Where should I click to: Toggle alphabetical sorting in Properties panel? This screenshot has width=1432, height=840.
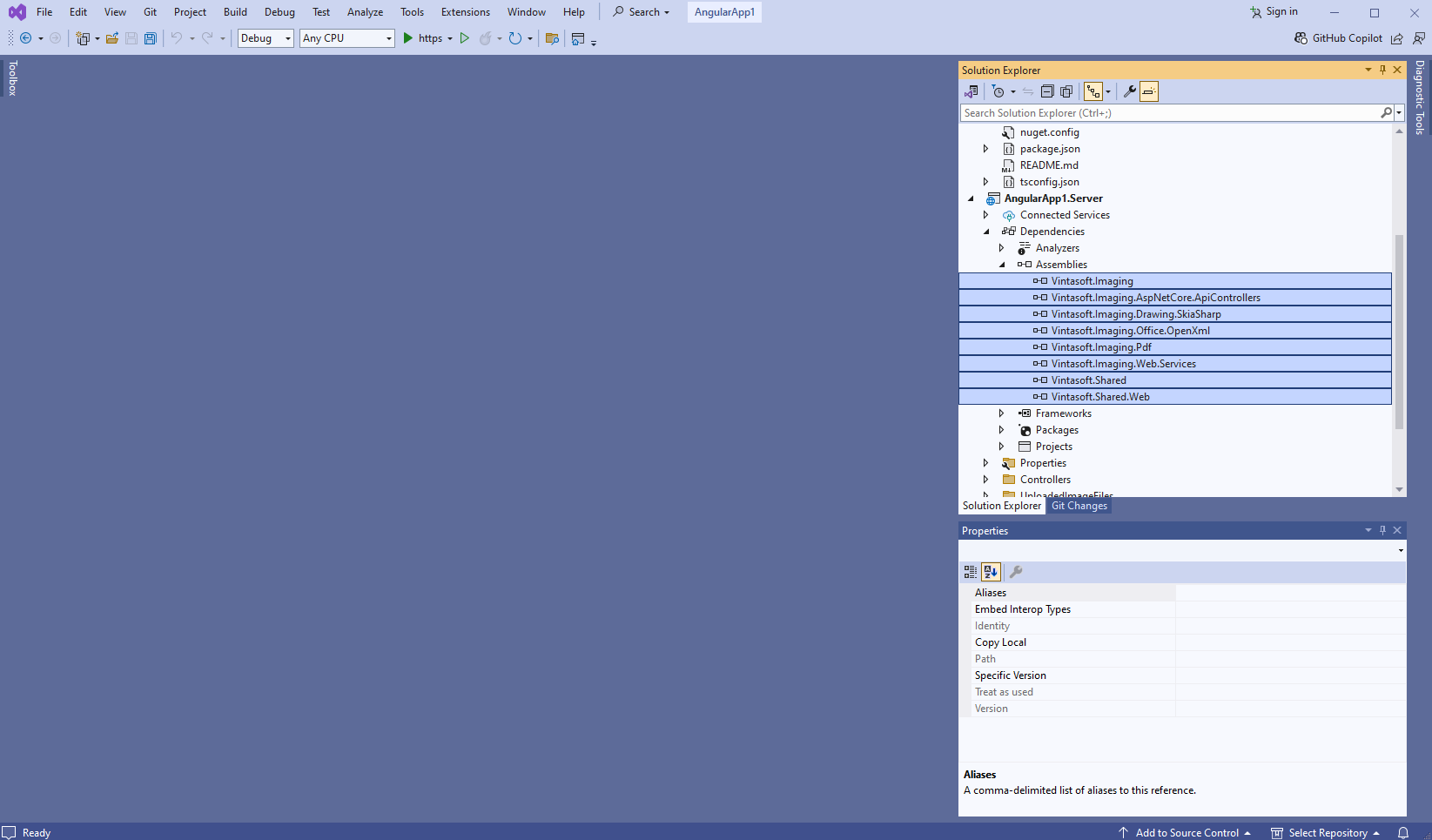pos(991,572)
